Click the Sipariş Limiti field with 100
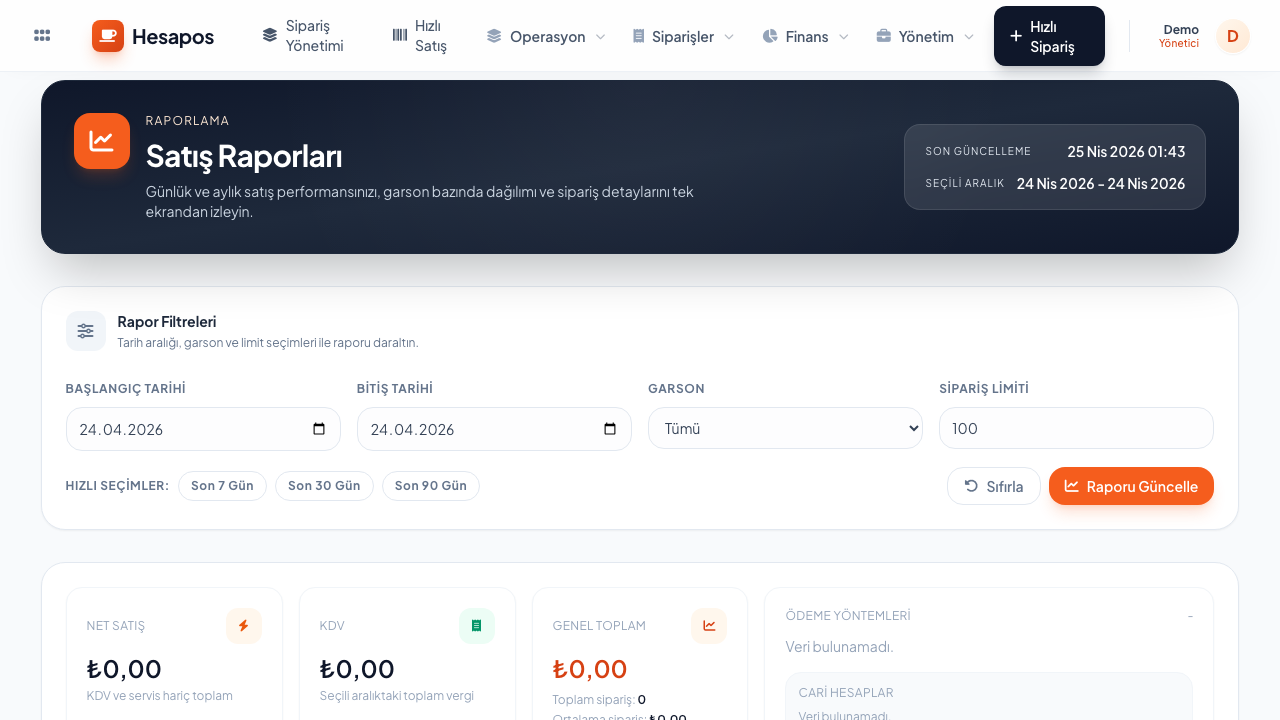1280x720 pixels. tap(1076, 428)
